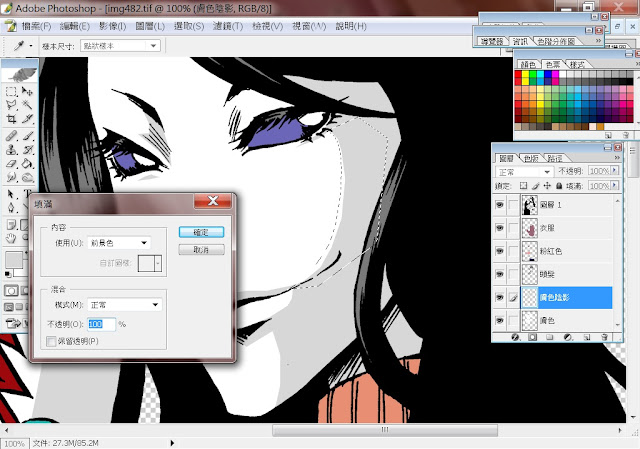The height and width of the screenshot is (449, 640).
Task: Switch to 樣式 styles tab
Action: (577, 64)
